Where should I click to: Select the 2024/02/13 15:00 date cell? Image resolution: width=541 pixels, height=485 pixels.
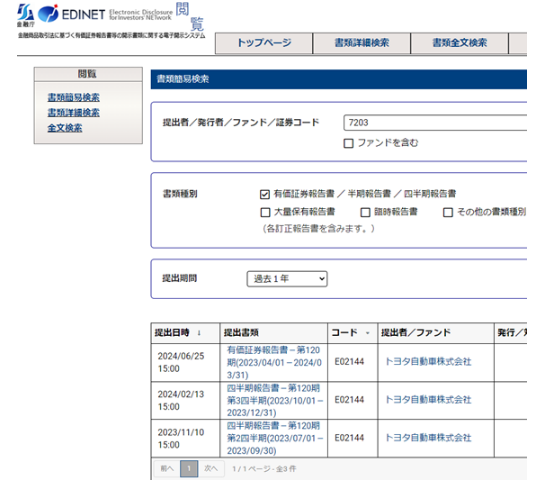point(185,400)
